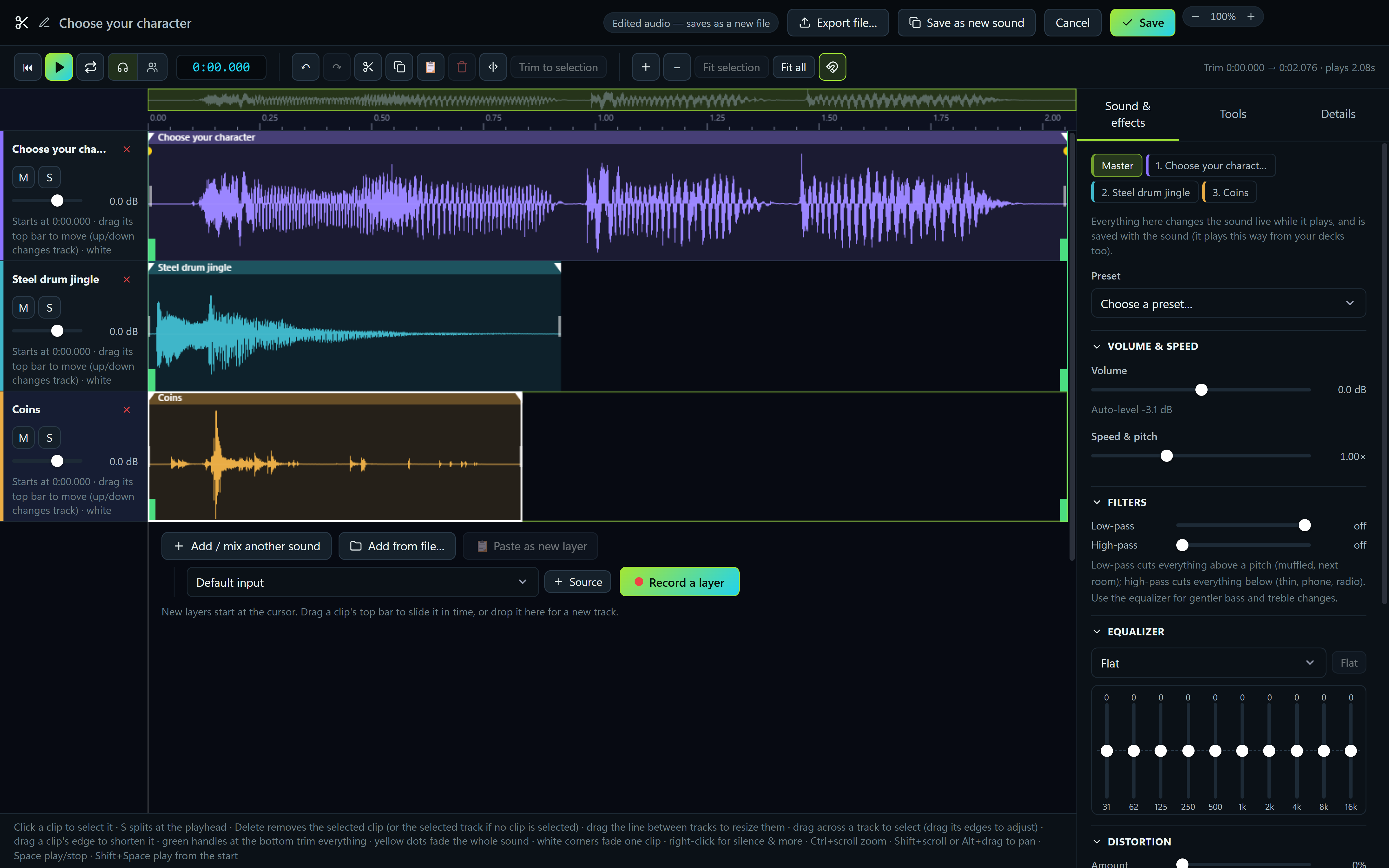
Task: Click the pencil rename icon beside title
Action: click(x=44, y=23)
